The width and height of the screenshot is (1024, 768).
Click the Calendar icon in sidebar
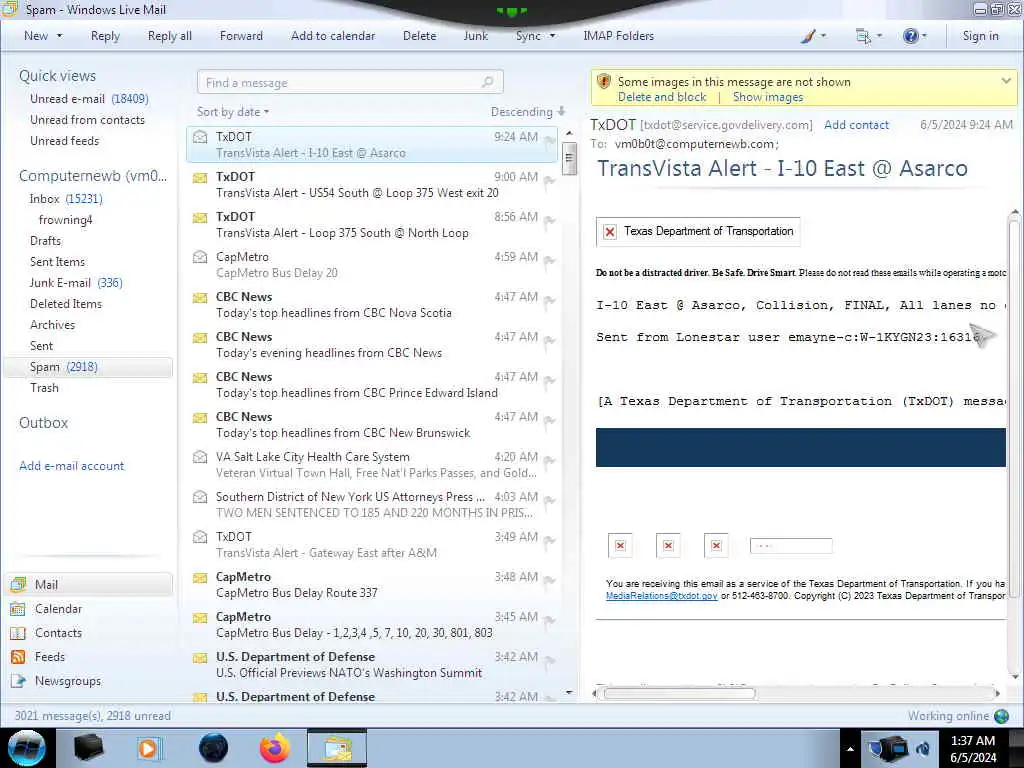[x=18, y=609]
